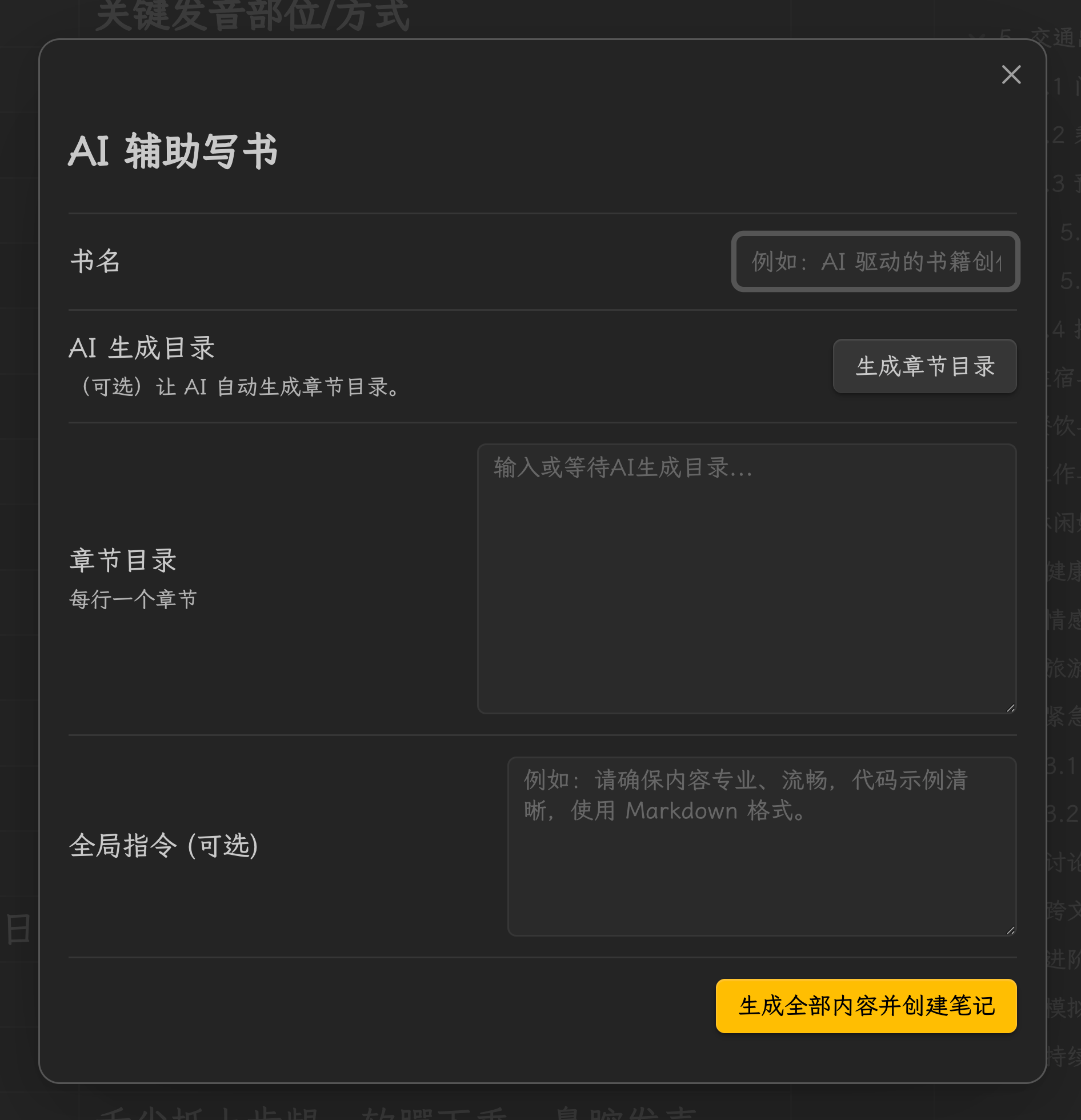Click the 书名 label
Screen dimensions: 1081x1120
pyautogui.click(x=95, y=262)
